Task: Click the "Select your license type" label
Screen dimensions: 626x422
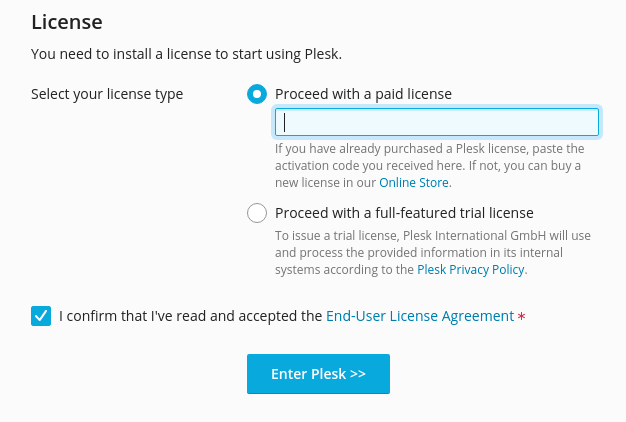Action: [x=107, y=94]
